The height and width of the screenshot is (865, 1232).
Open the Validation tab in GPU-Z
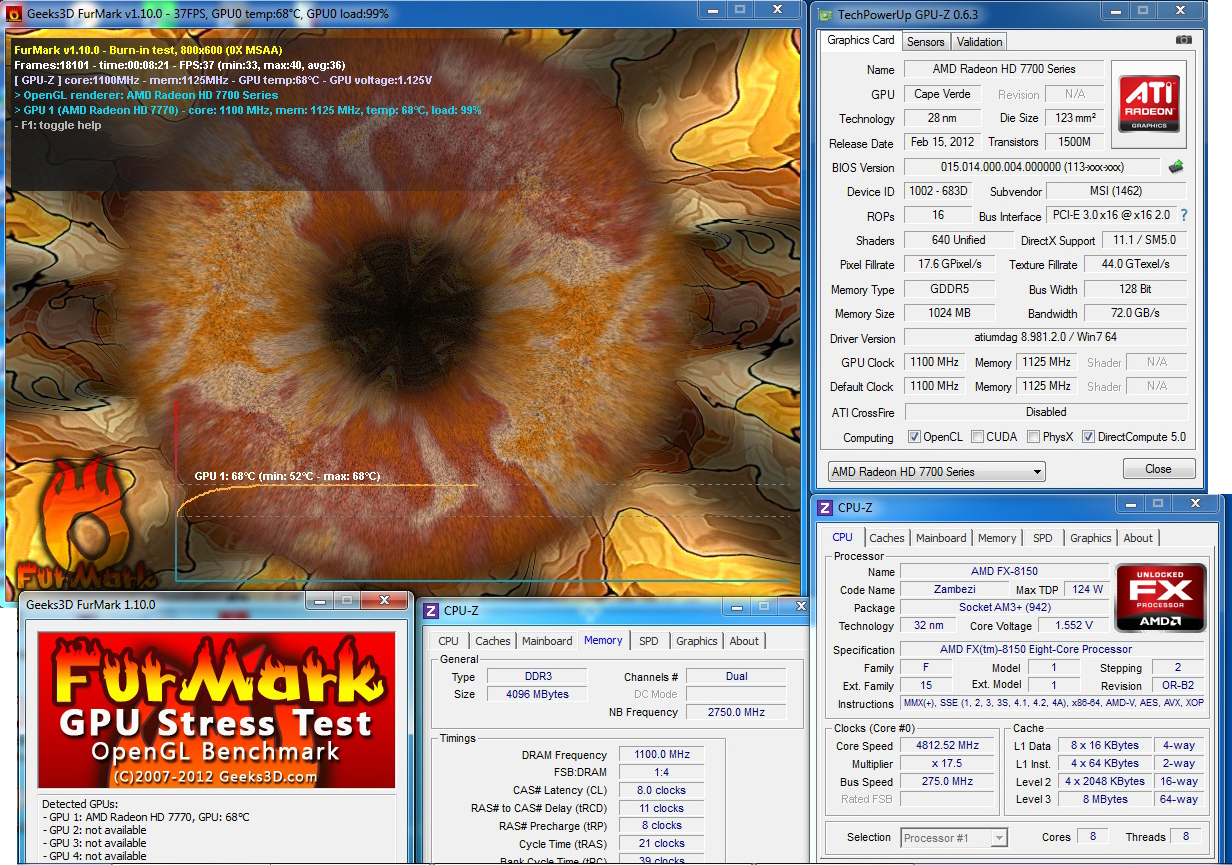979,42
